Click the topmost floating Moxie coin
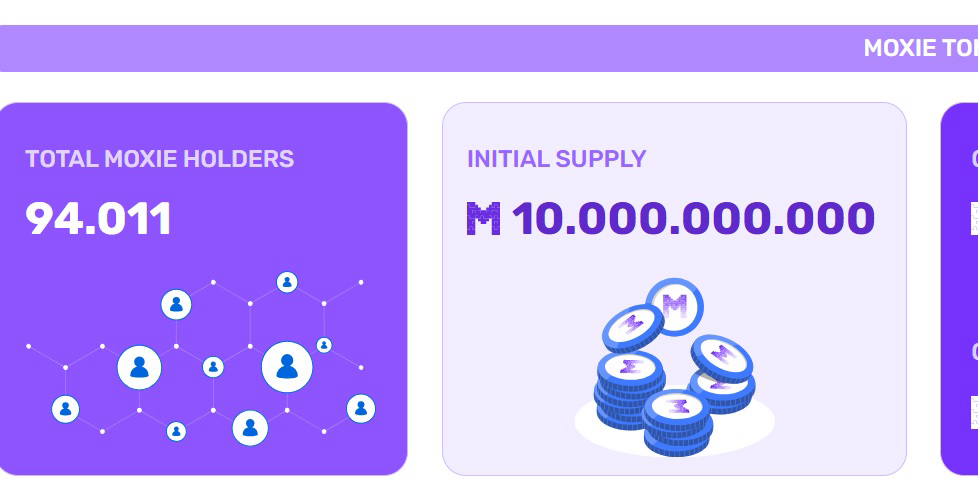This screenshot has width=978, height=489. point(675,305)
